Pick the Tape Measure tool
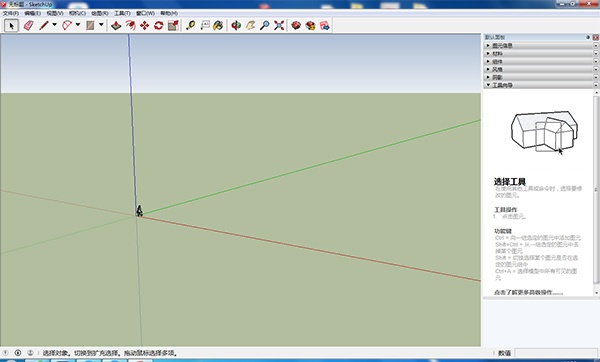This screenshot has height=362, width=600. (190, 26)
